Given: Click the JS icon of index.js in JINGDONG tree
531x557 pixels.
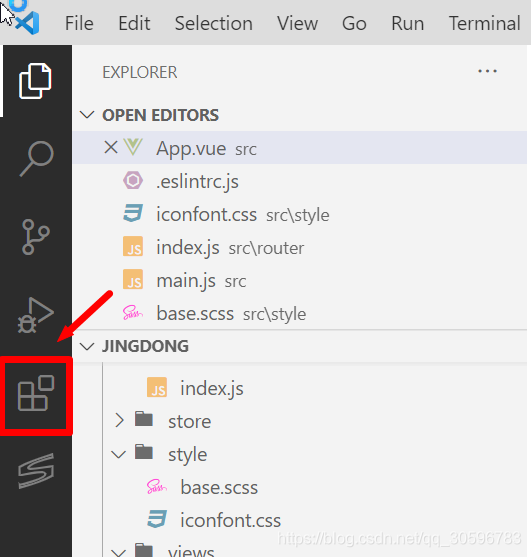Looking at the screenshot, I should 157,387.
